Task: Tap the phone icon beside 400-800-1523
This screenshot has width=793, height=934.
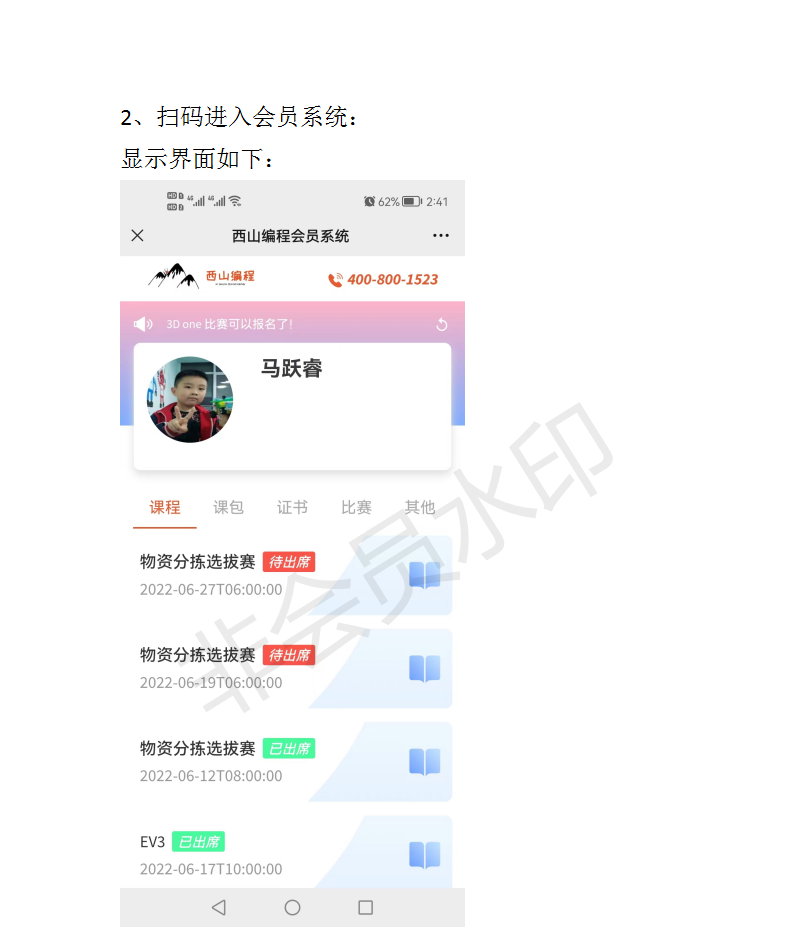Action: click(335, 279)
